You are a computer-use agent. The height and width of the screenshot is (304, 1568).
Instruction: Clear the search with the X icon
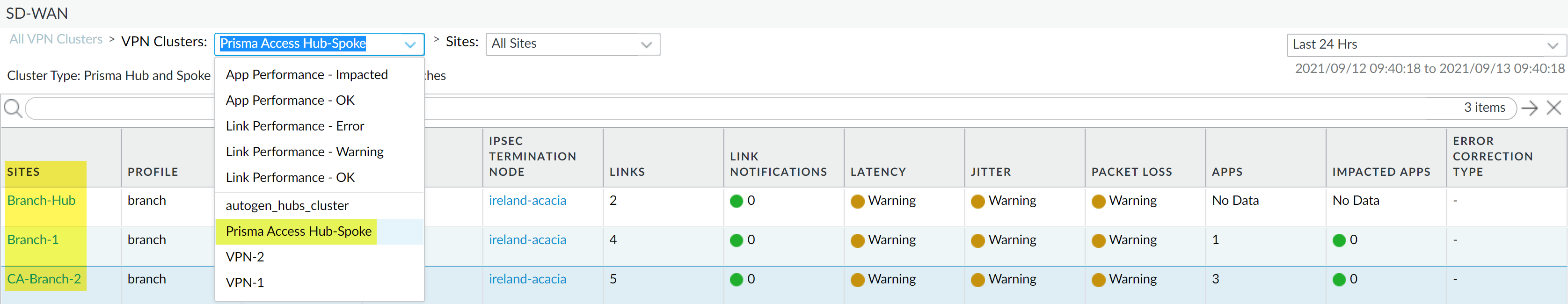(1553, 108)
